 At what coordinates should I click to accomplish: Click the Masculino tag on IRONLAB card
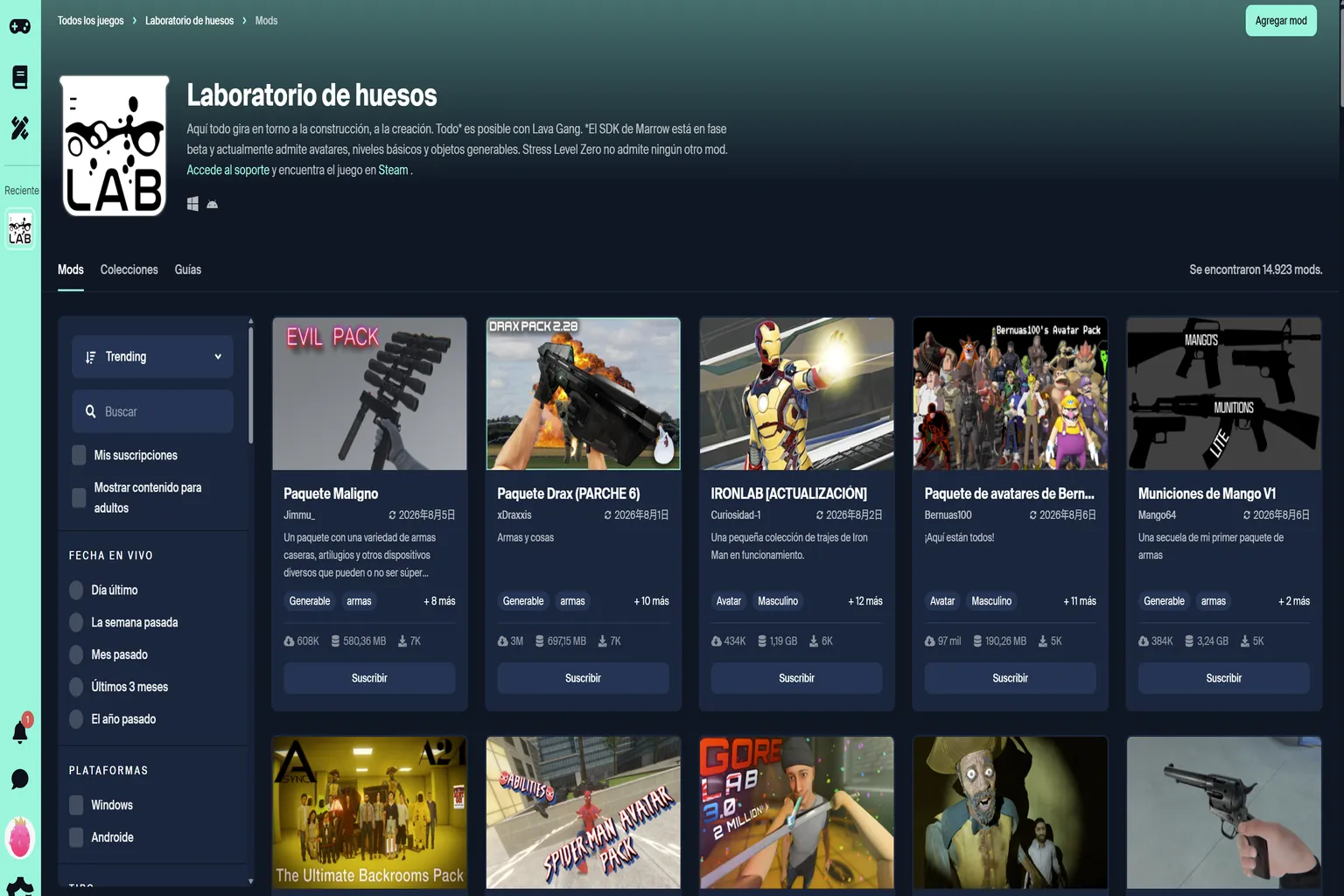[x=778, y=601]
